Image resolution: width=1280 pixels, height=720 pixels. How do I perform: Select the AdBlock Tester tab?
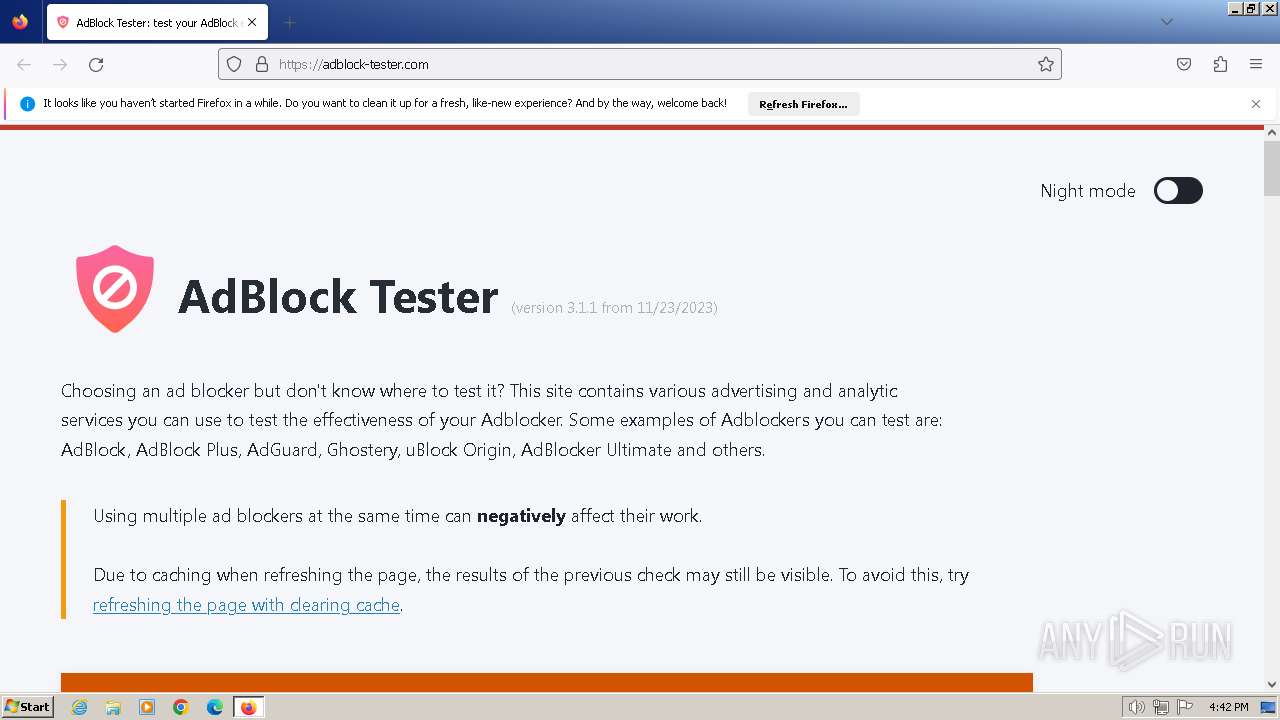[157, 22]
